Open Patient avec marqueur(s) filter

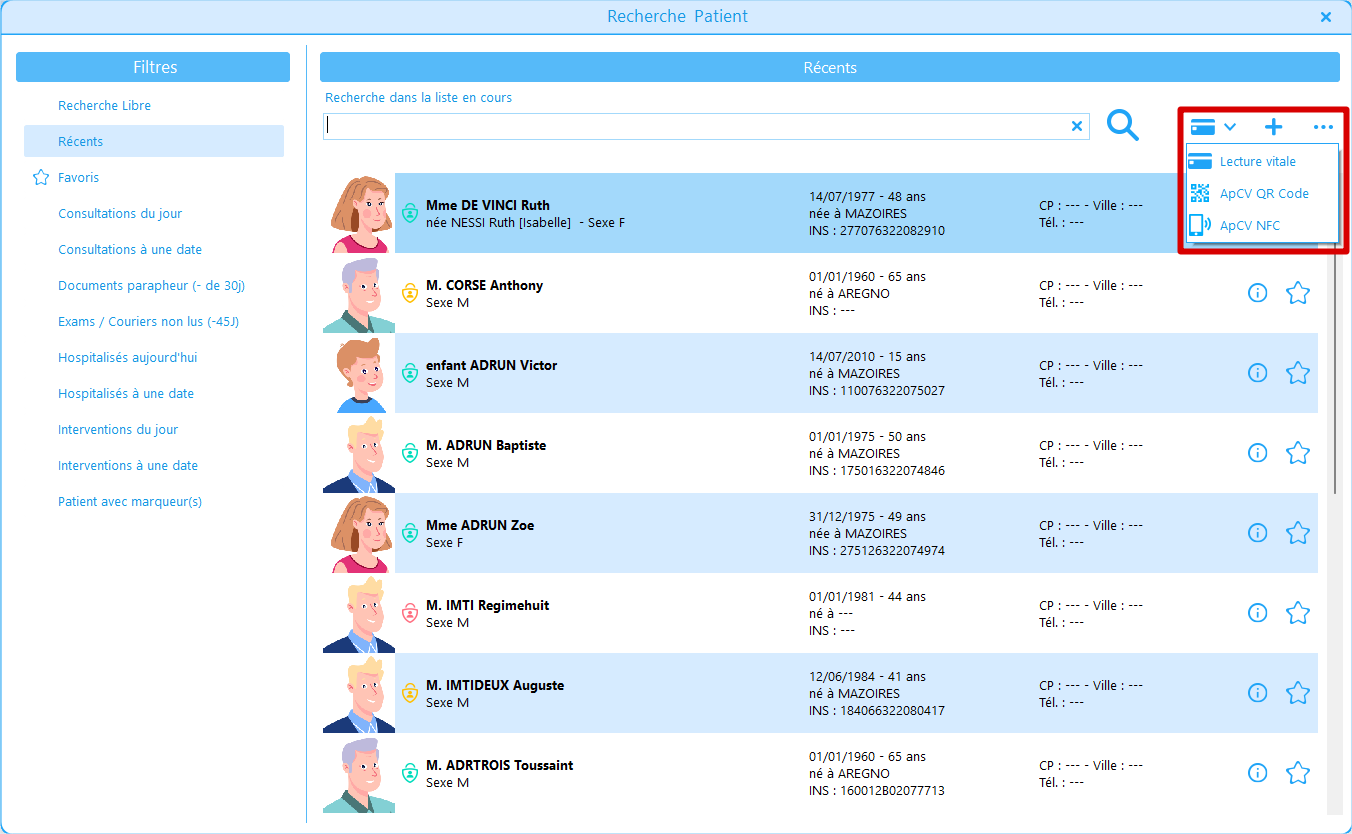pyautogui.click(x=130, y=502)
